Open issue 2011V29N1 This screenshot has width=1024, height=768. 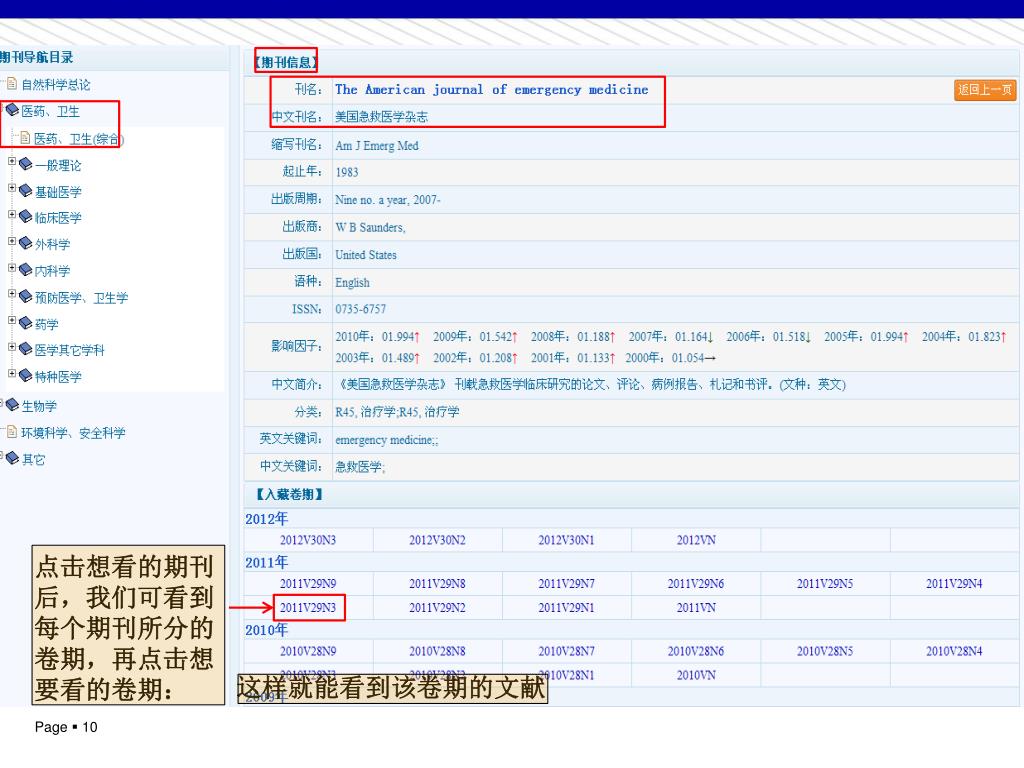tap(566, 608)
